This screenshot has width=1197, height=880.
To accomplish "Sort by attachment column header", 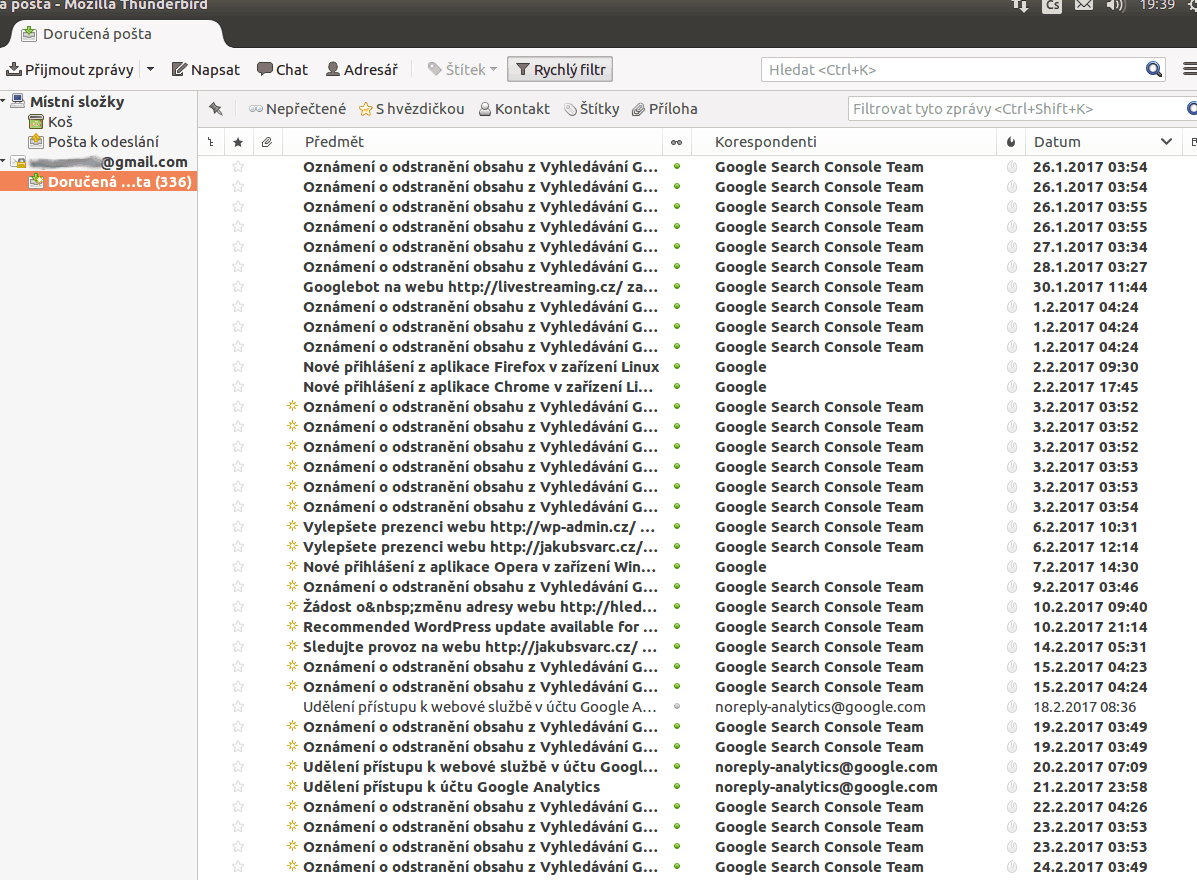I will pos(266,142).
